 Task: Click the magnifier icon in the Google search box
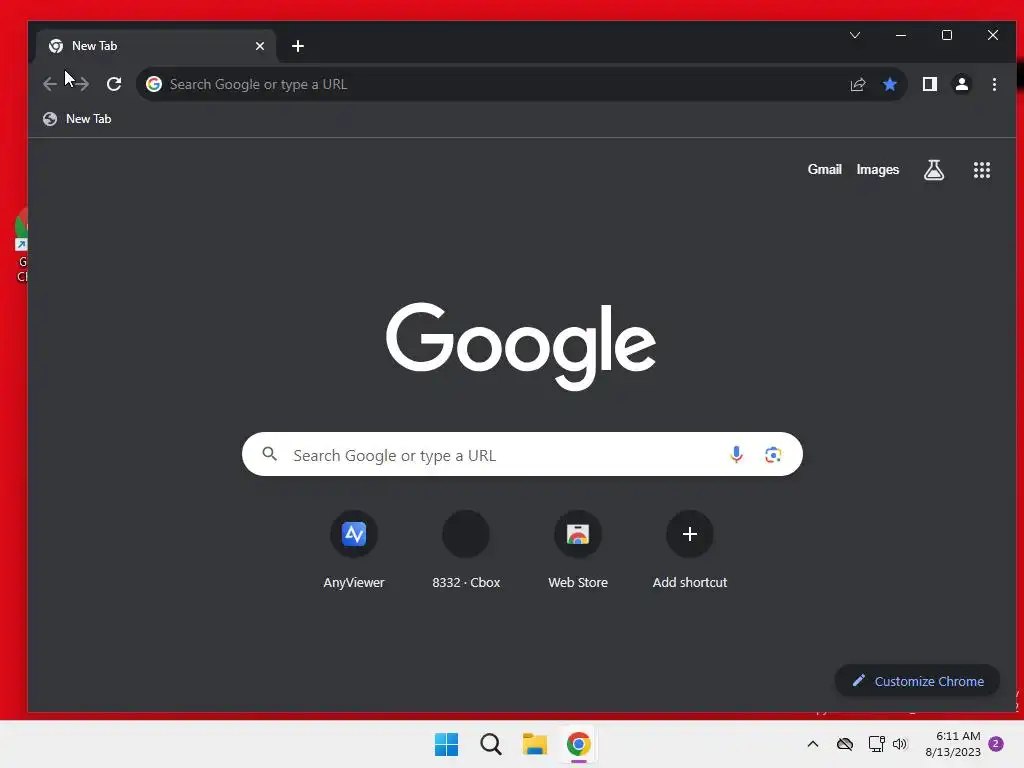point(270,454)
